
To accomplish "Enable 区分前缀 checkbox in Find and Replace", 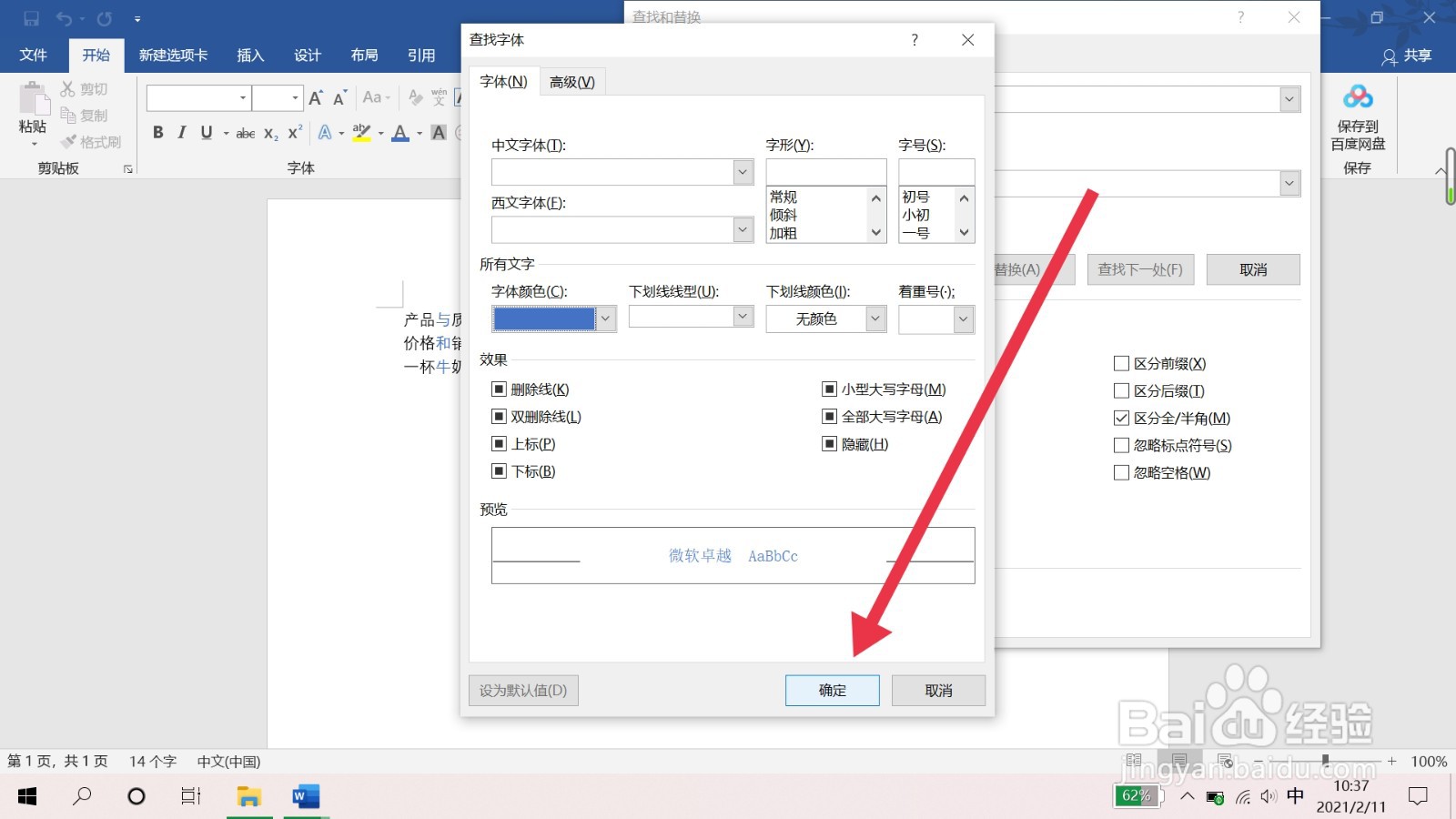I will [x=1121, y=364].
